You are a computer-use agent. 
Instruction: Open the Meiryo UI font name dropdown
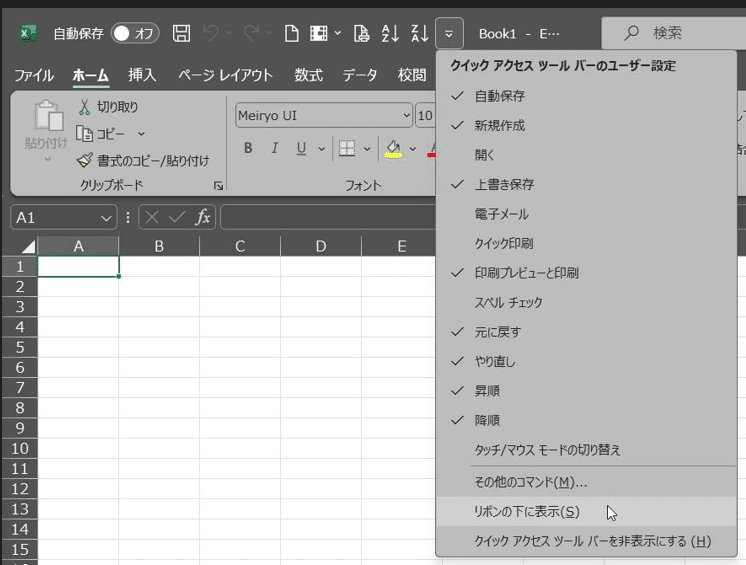click(x=406, y=116)
